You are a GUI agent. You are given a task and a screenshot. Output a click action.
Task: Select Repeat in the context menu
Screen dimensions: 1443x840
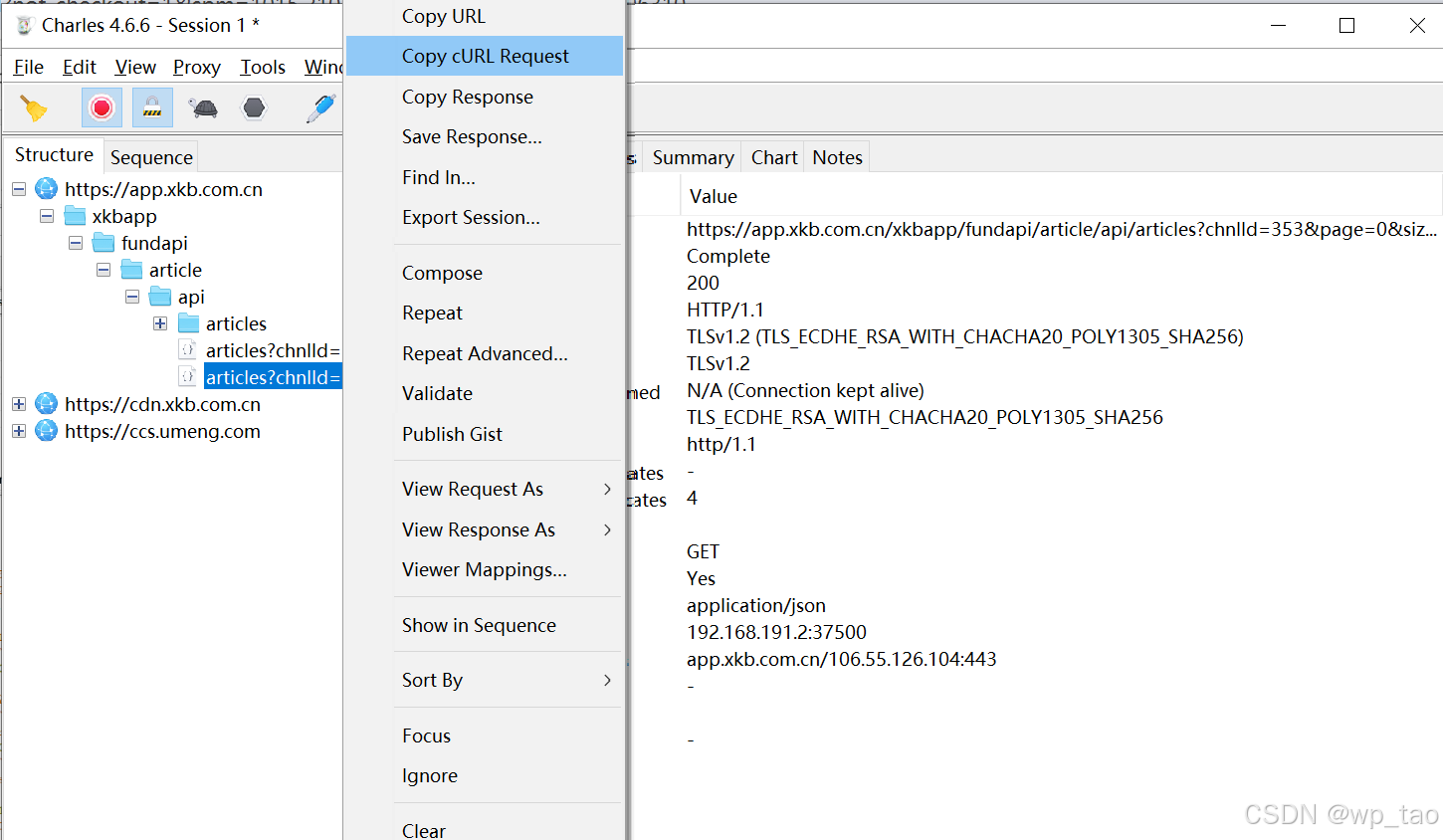click(485, 313)
